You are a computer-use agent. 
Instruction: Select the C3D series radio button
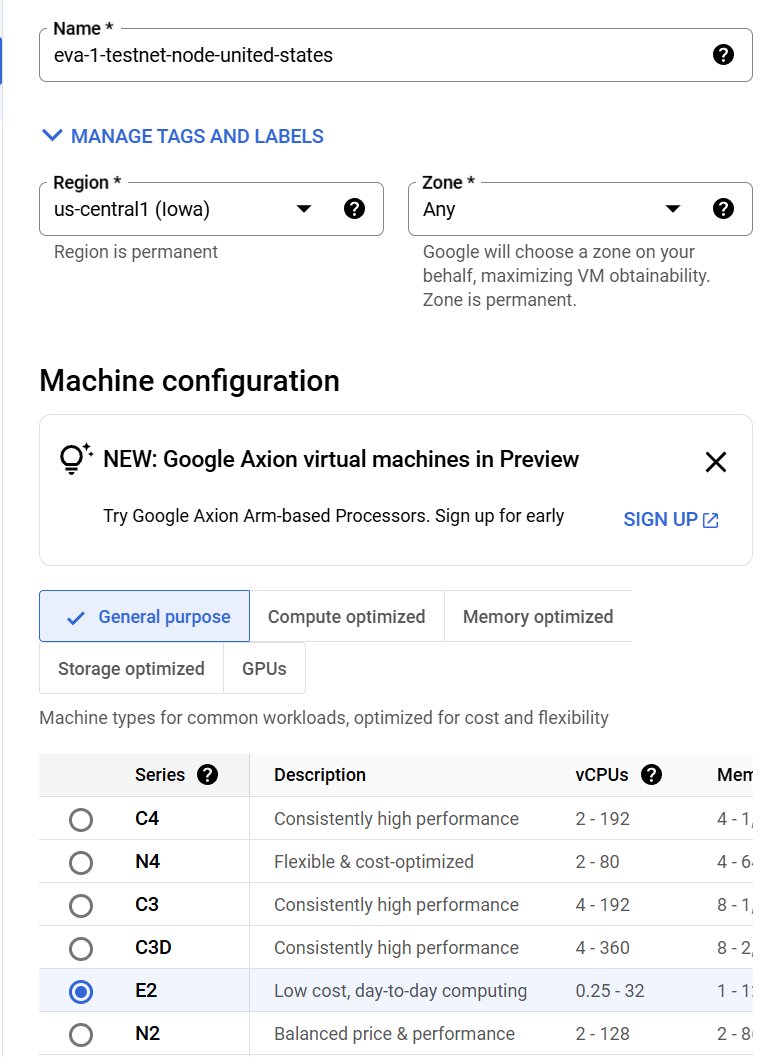tap(81, 948)
